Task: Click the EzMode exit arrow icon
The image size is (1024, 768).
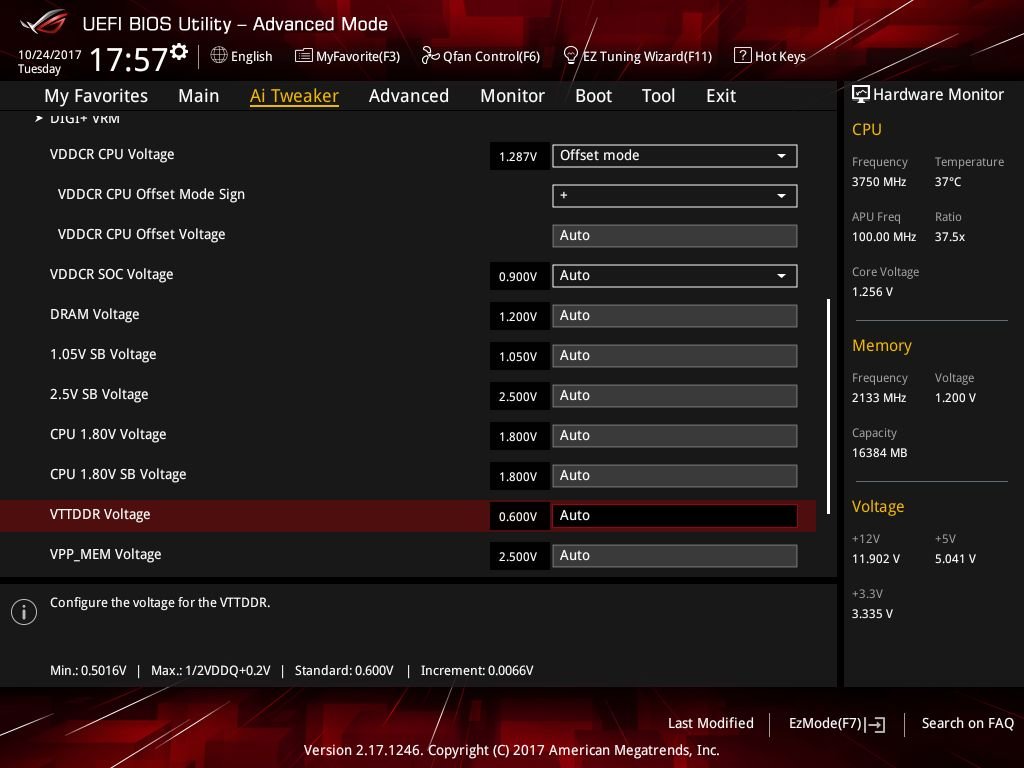Action: [875, 724]
